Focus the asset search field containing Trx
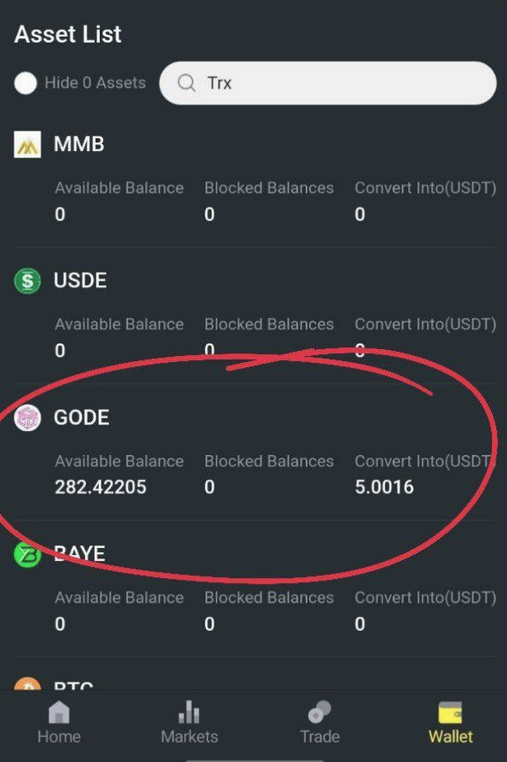Image resolution: width=507 pixels, height=762 pixels. point(328,83)
